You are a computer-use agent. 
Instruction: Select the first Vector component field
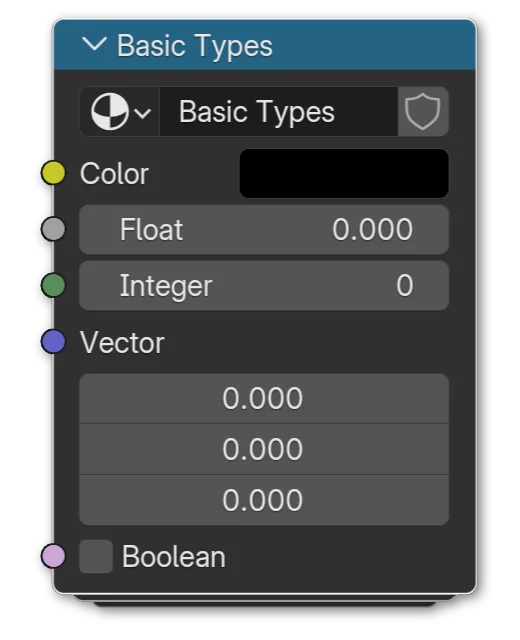coord(264,398)
